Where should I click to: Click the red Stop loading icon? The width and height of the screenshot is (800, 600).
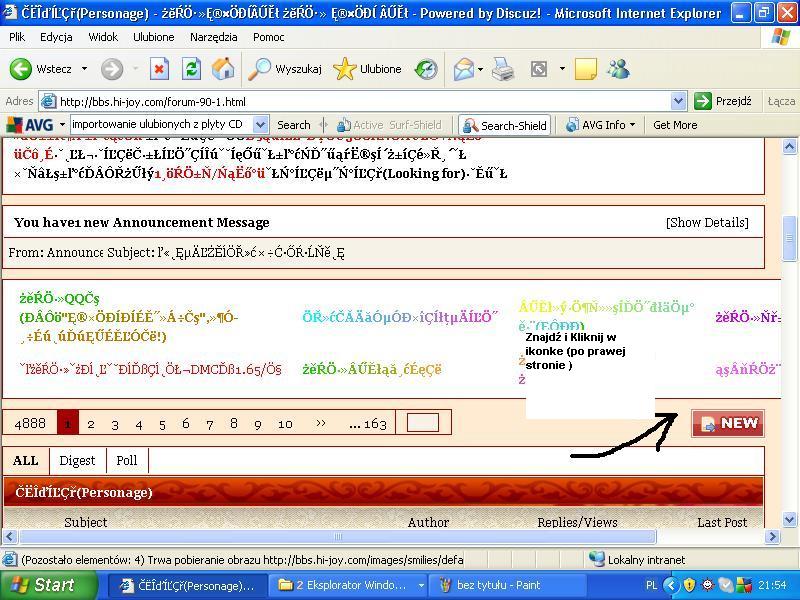pyautogui.click(x=159, y=69)
